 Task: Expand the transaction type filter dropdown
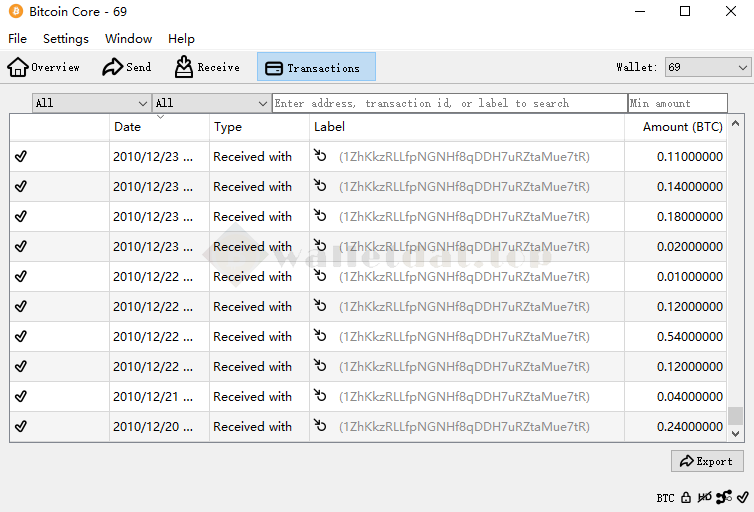[211, 103]
